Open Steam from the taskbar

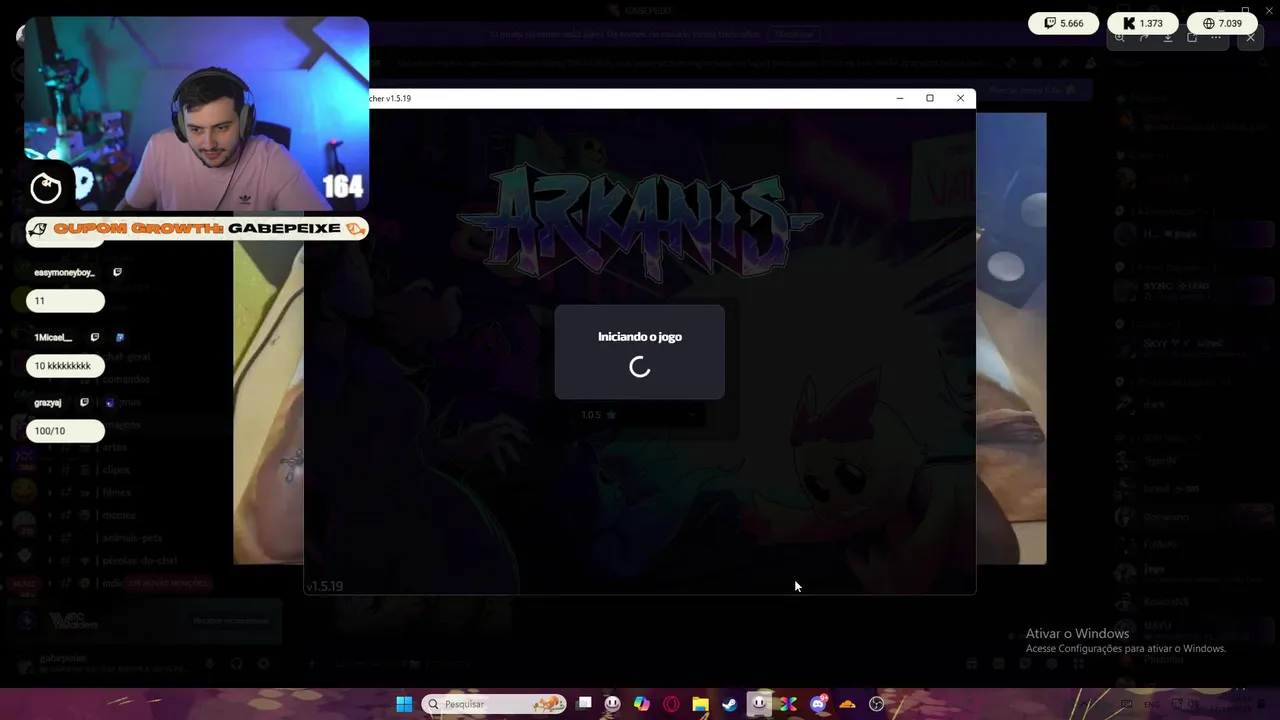[x=730, y=704]
